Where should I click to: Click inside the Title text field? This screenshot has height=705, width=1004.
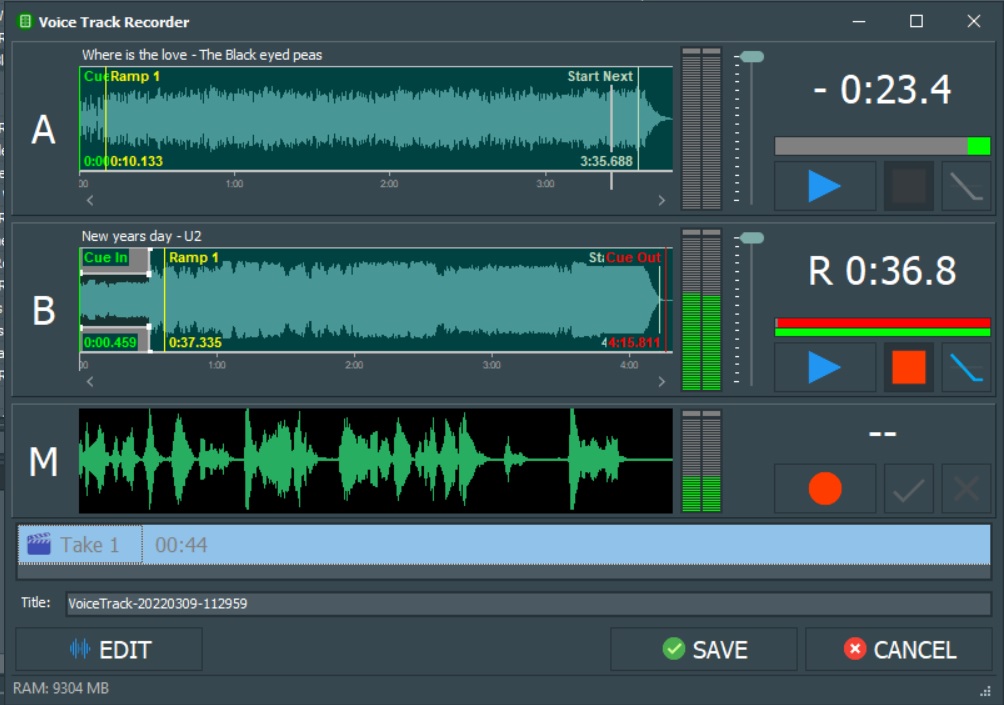pyautogui.click(x=528, y=604)
